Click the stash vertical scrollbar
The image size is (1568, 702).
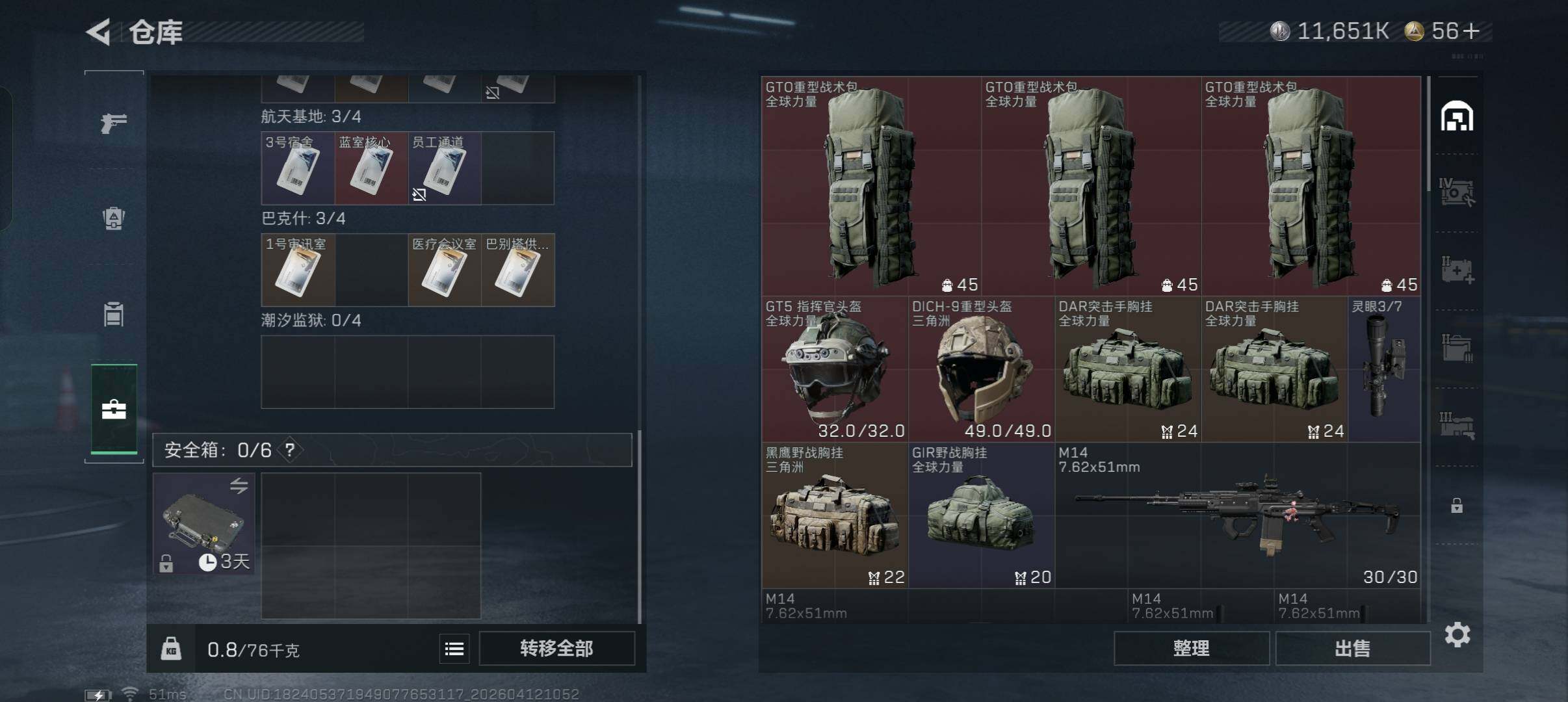[1428, 134]
